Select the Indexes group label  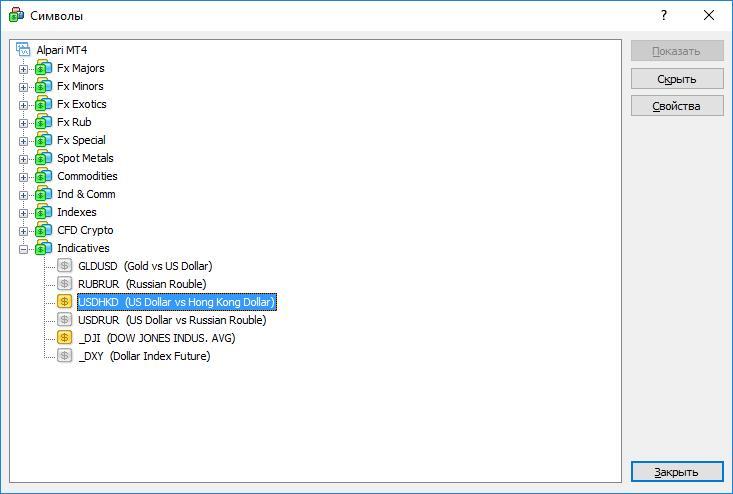[x=76, y=212]
